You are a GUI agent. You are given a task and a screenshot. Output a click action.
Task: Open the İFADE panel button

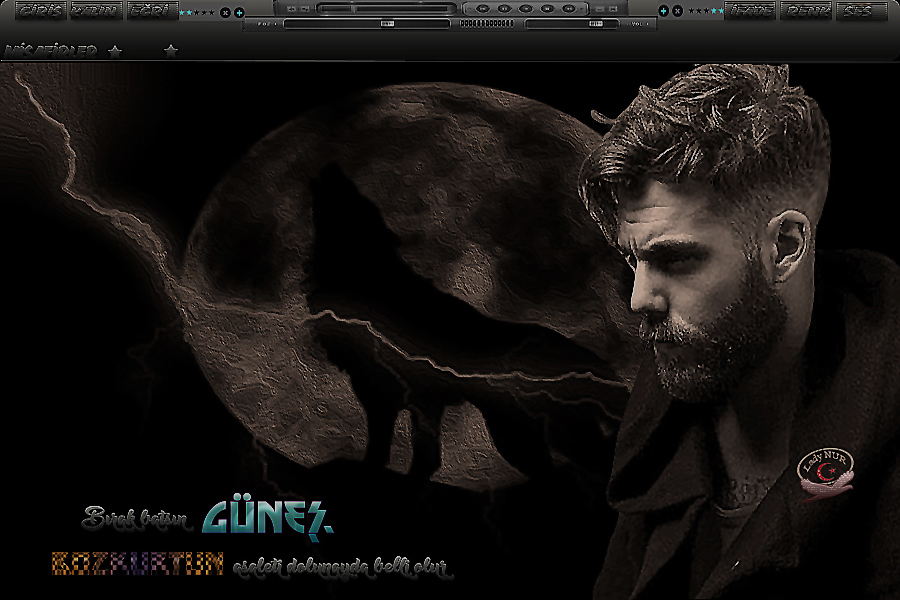click(x=750, y=11)
